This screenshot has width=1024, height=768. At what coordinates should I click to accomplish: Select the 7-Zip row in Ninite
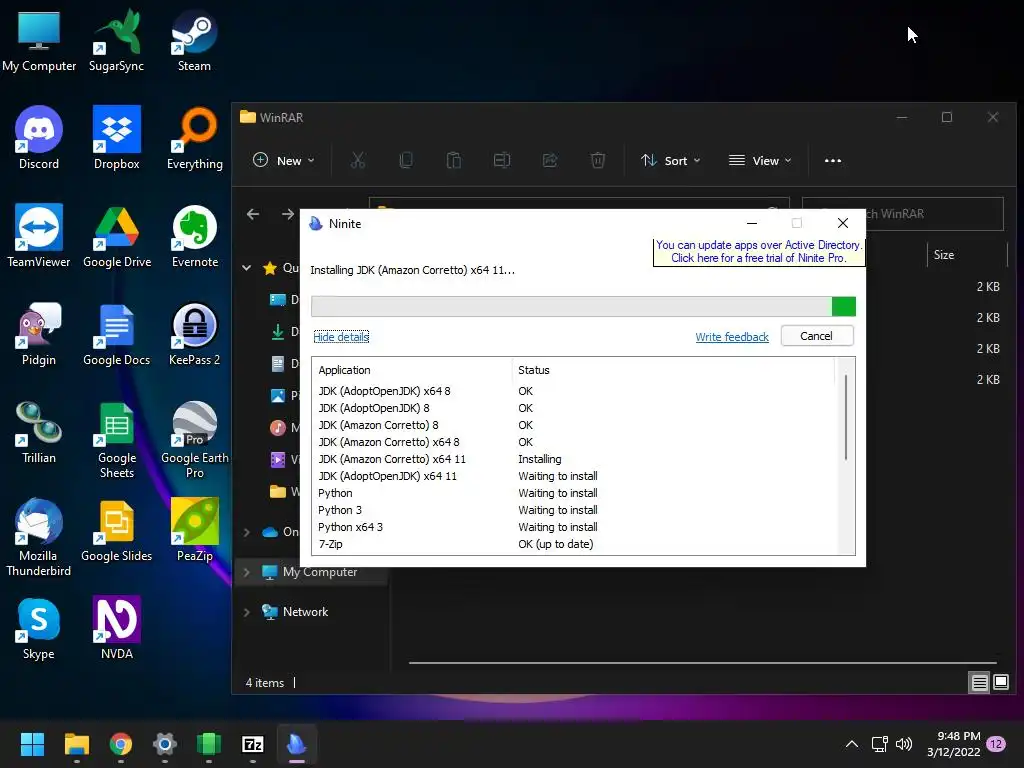coord(575,544)
